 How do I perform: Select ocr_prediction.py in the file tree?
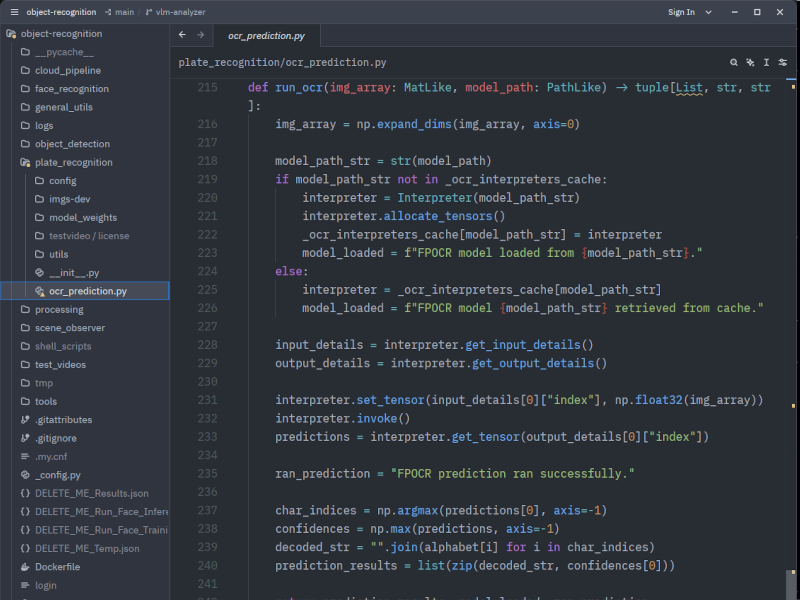pos(85,291)
